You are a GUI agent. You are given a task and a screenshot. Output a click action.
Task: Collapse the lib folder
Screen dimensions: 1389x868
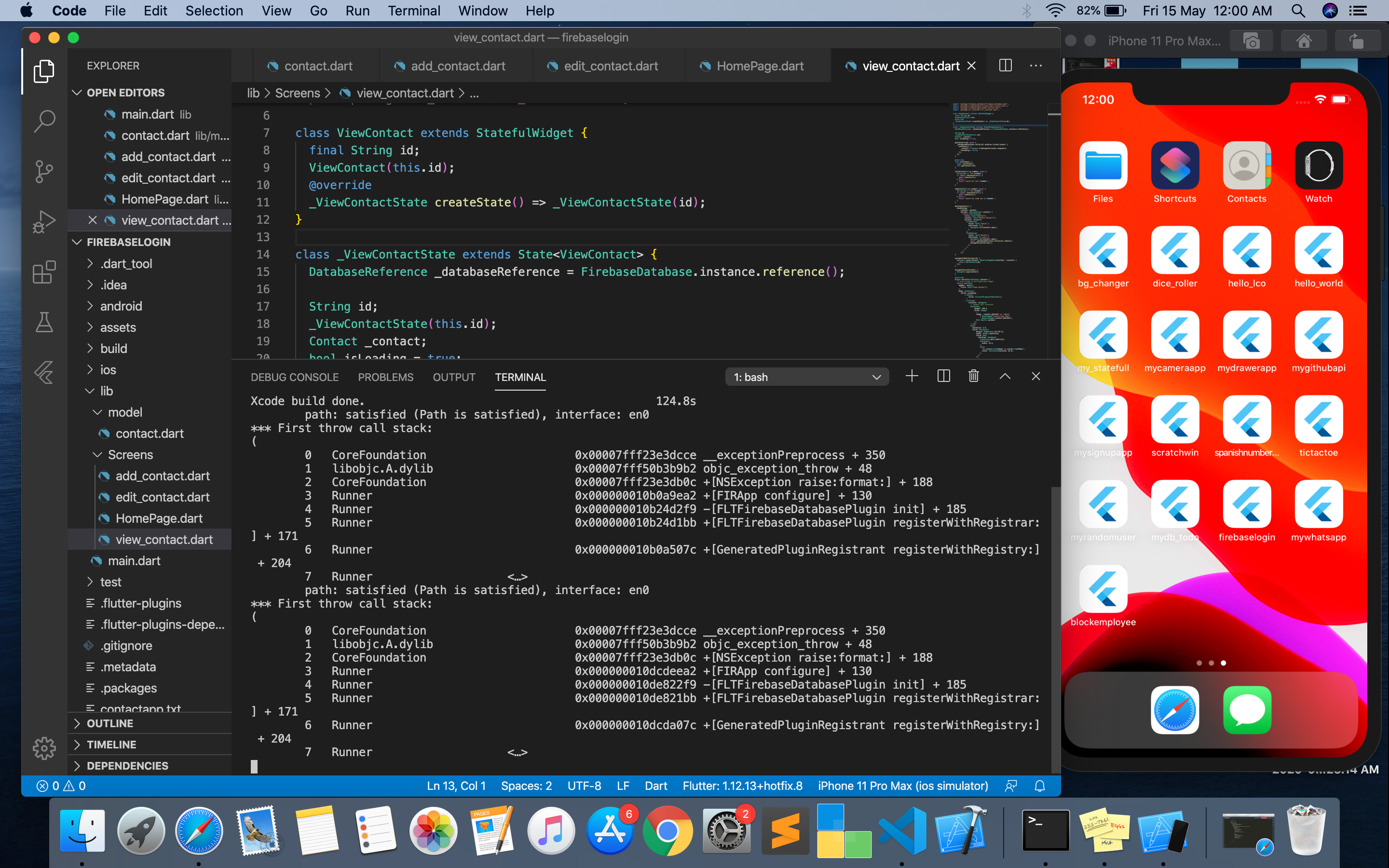(106, 391)
